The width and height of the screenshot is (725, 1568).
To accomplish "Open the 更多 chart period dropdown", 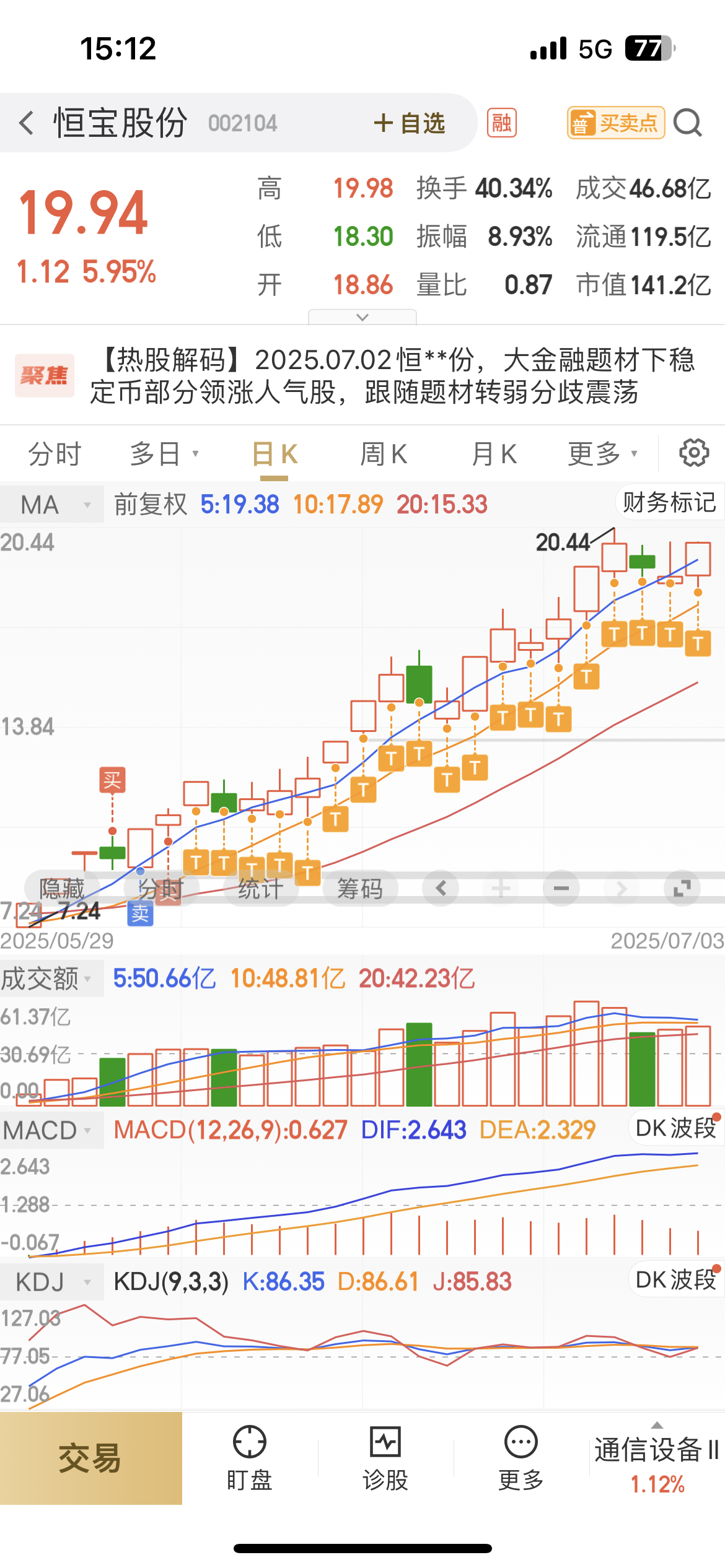I will click(602, 454).
